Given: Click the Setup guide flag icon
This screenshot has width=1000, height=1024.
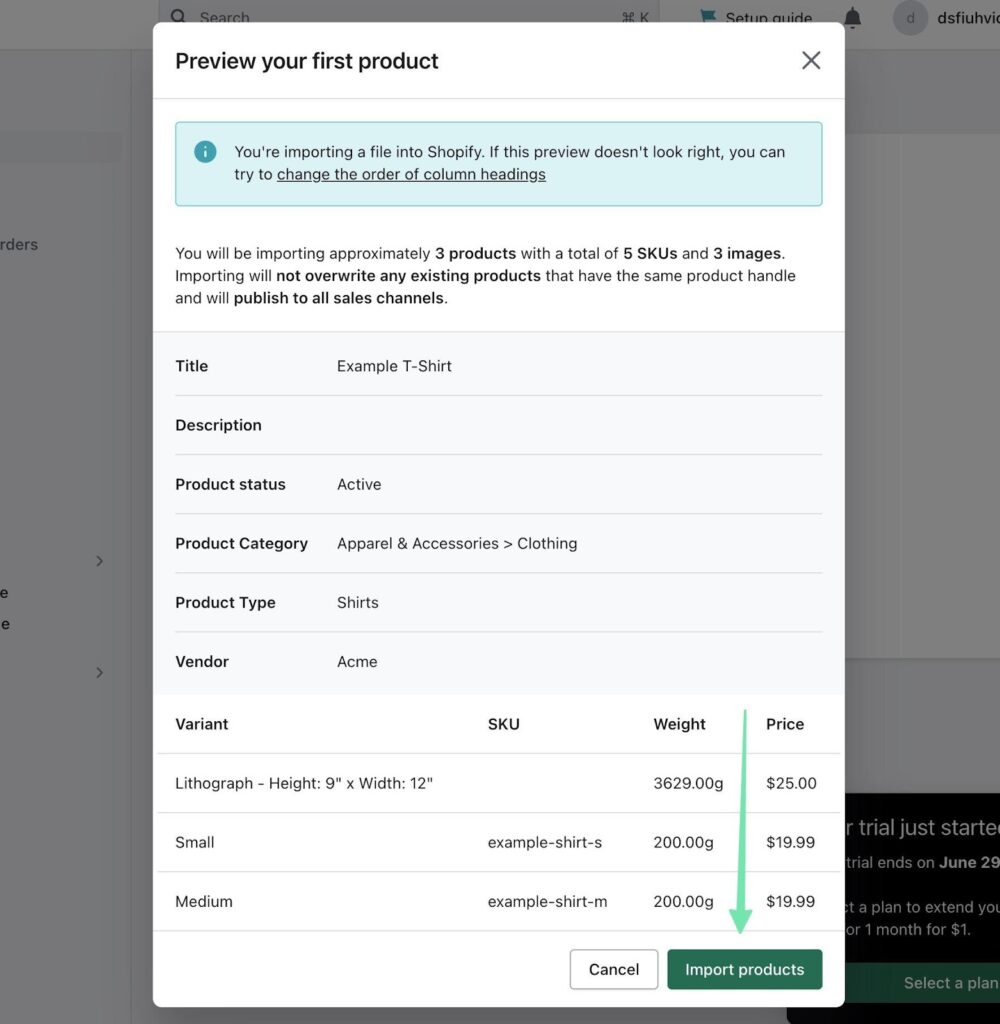Looking at the screenshot, I should [x=708, y=17].
